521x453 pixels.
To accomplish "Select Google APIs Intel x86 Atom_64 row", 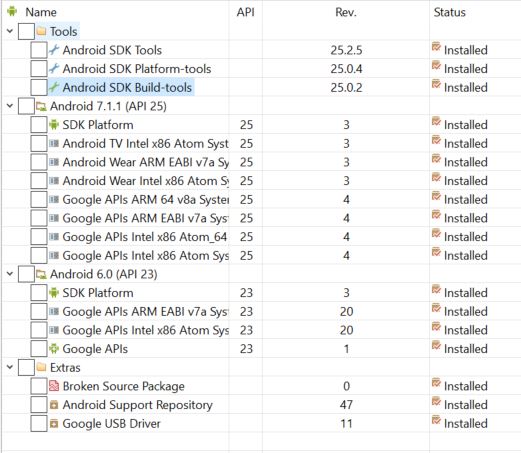I will pyautogui.click(x=261, y=237).
